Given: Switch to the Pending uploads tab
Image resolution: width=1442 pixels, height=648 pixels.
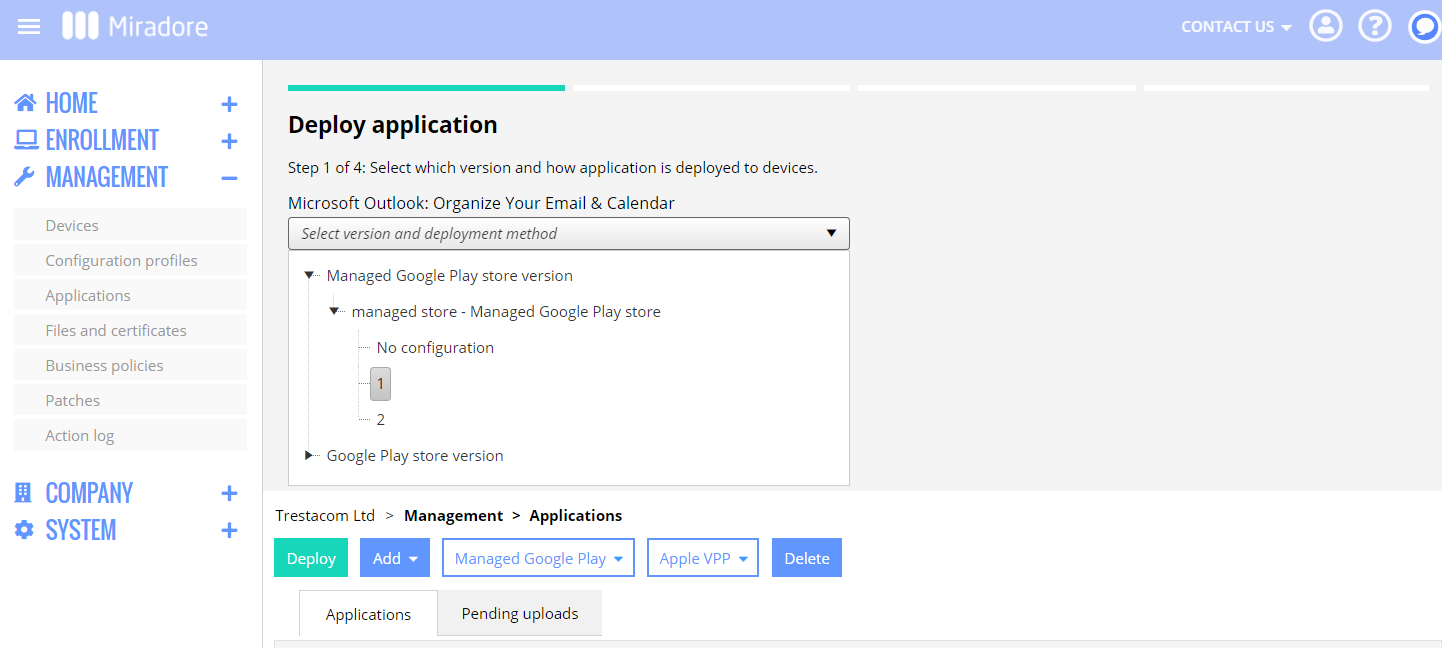Looking at the screenshot, I should [x=520, y=613].
